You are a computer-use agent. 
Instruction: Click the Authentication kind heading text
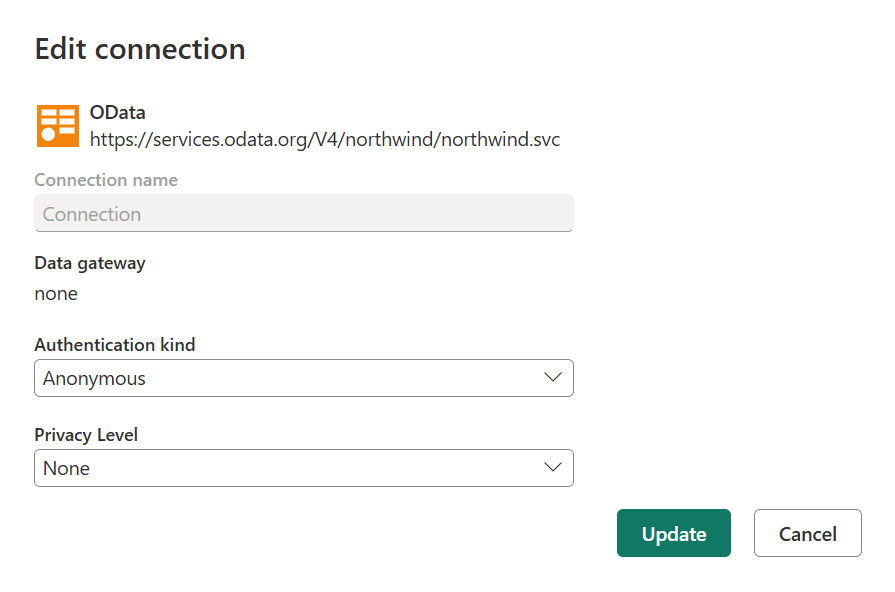(x=115, y=344)
